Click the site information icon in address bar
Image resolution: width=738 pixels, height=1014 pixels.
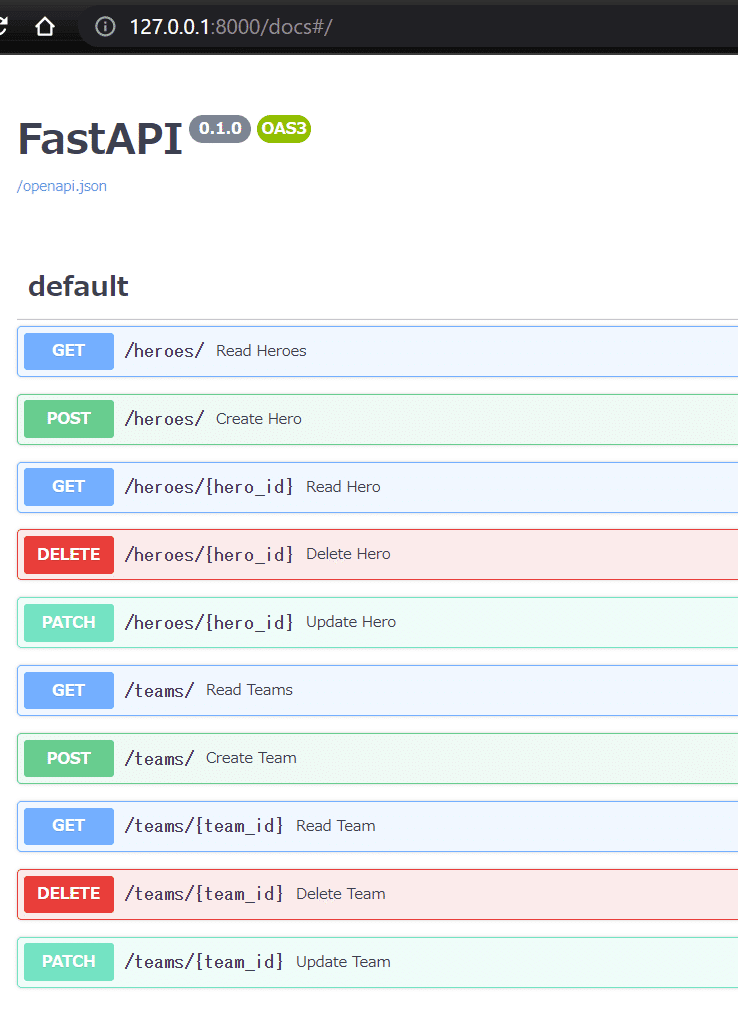point(105,27)
